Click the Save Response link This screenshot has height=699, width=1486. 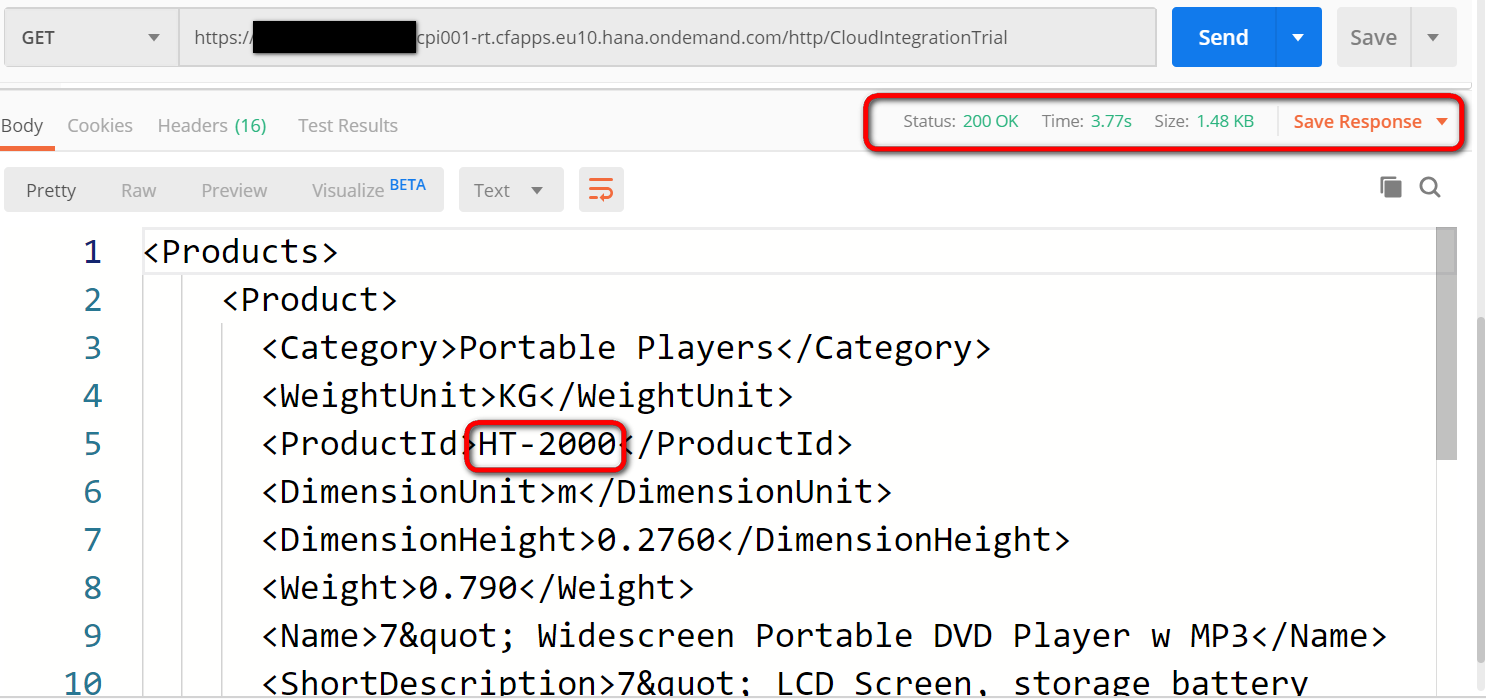click(1357, 121)
